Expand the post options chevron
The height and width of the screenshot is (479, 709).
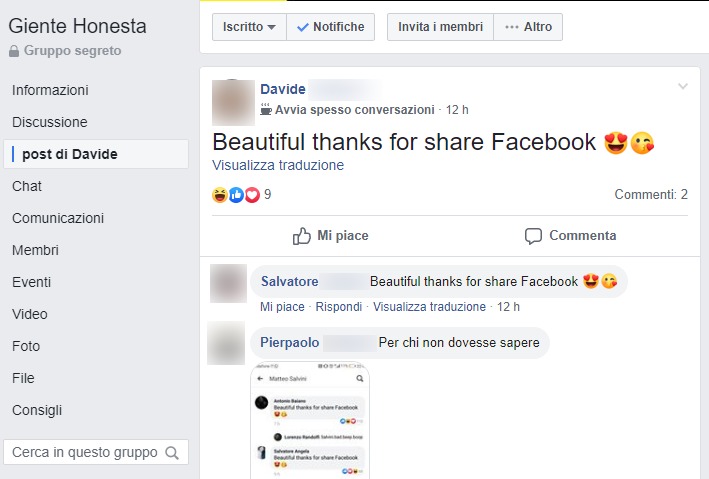pos(683,86)
